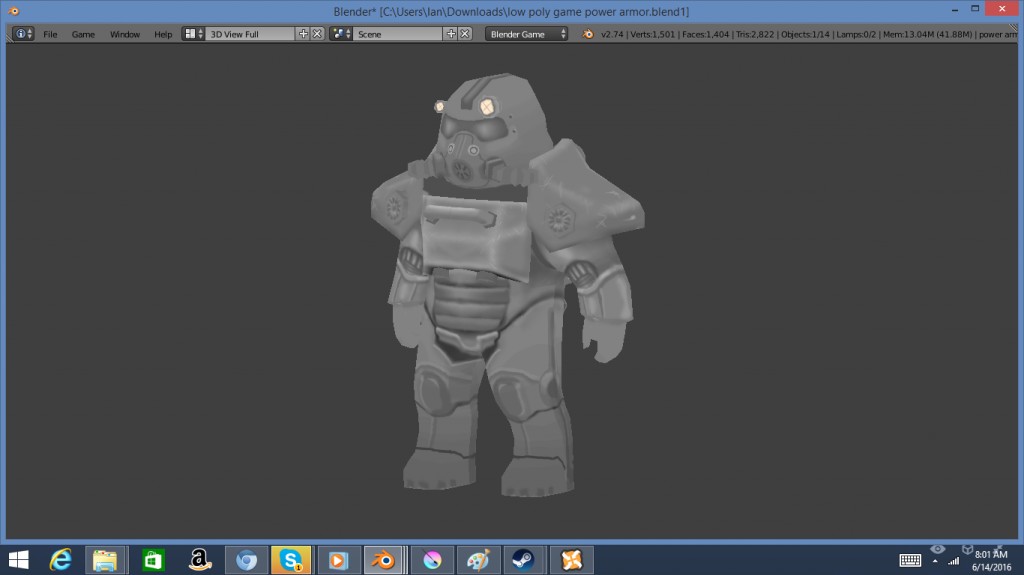This screenshot has height=575, width=1024.
Task: Switch to the Chromium browser in the taskbar
Action: tap(246, 560)
